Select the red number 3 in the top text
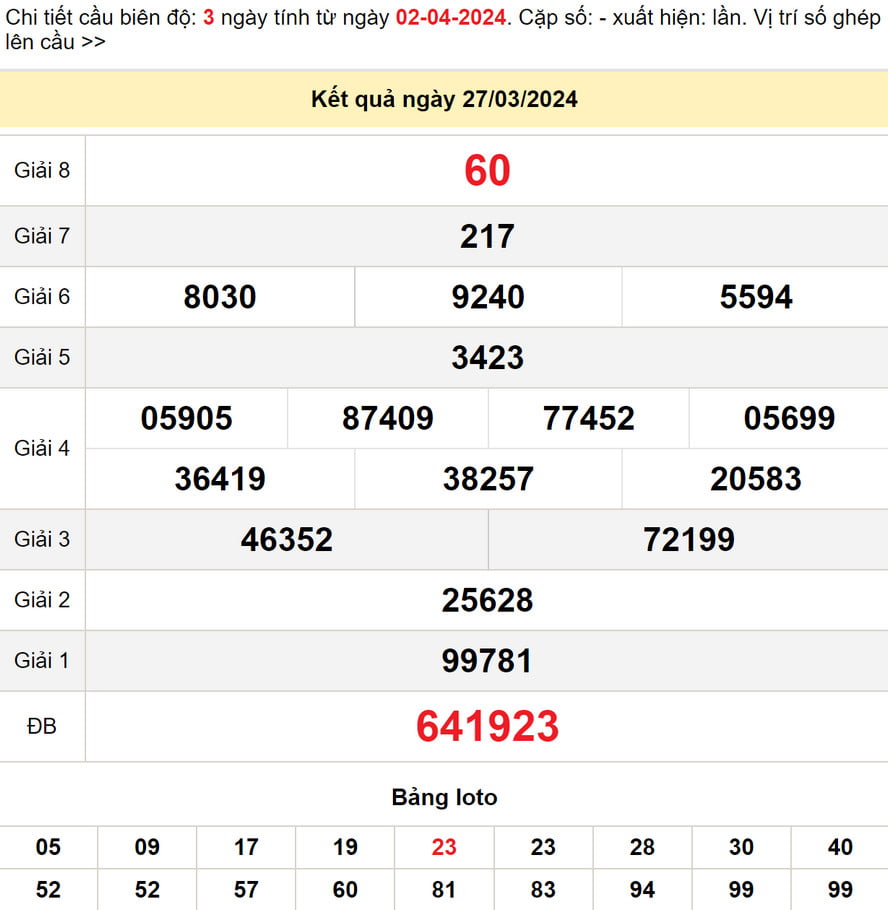The width and height of the screenshot is (888, 910). (x=207, y=16)
